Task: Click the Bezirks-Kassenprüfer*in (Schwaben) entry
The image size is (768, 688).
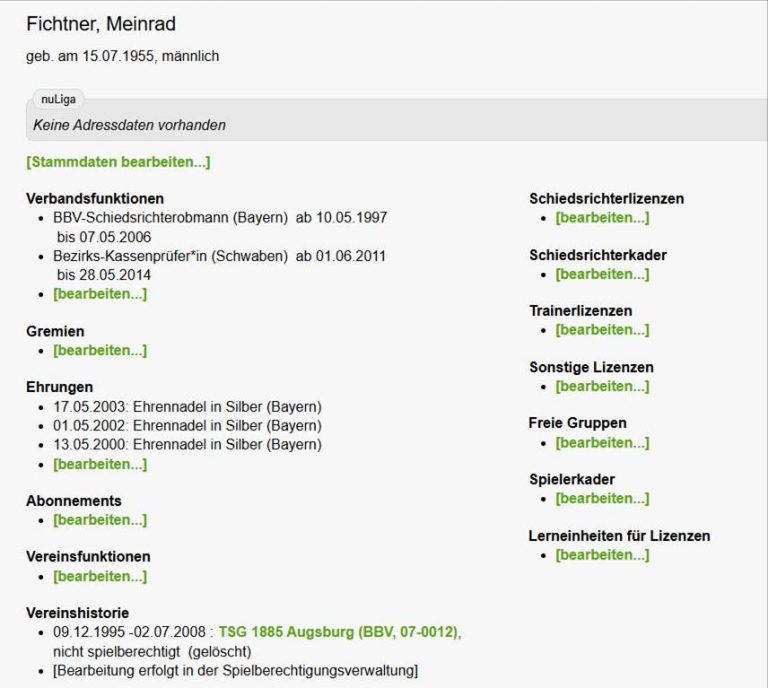Action: 170,256
